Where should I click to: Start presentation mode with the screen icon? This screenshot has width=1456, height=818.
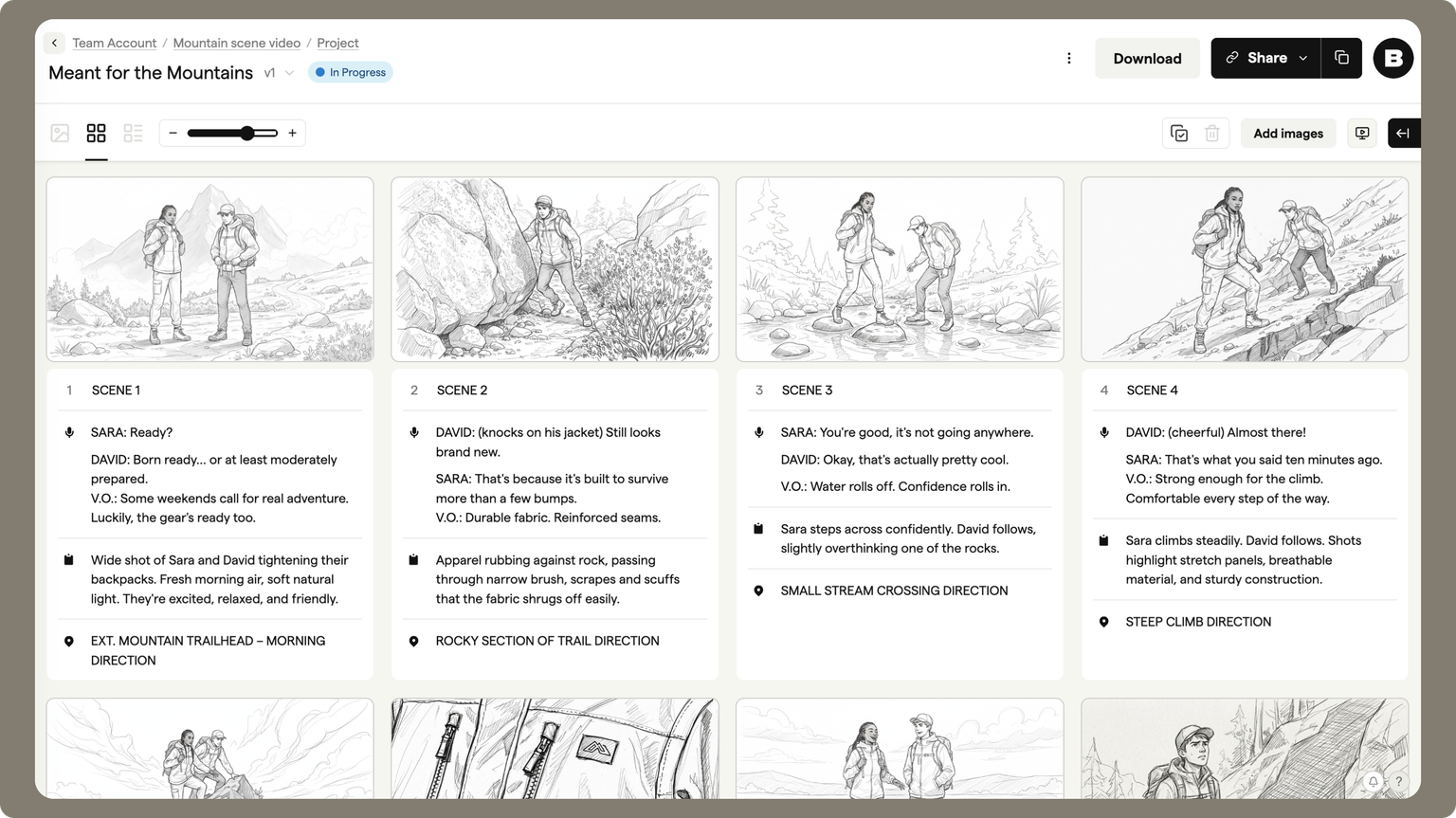[x=1362, y=134]
